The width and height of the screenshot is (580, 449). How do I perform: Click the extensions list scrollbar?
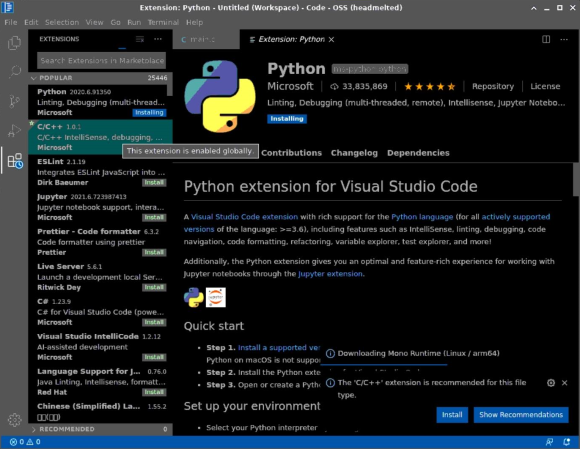170,91
